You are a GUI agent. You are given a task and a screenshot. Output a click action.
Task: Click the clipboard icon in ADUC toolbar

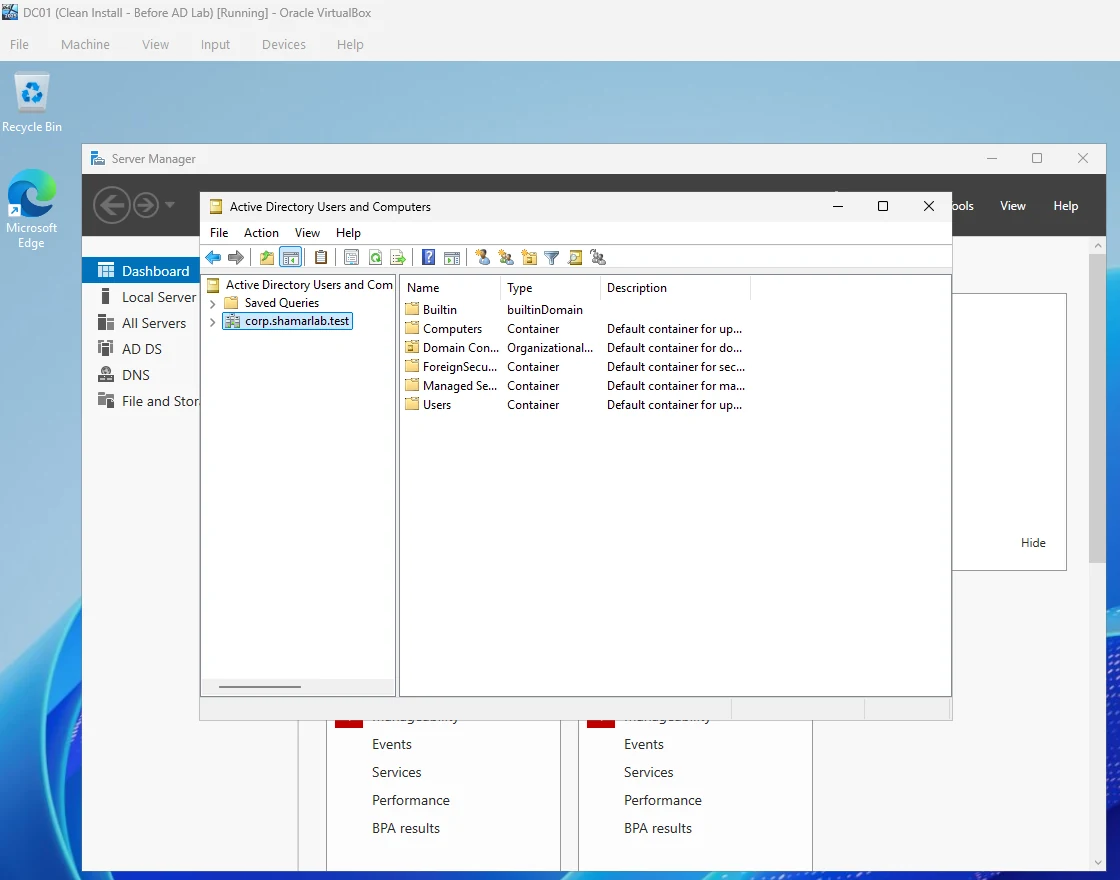point(321,258)
